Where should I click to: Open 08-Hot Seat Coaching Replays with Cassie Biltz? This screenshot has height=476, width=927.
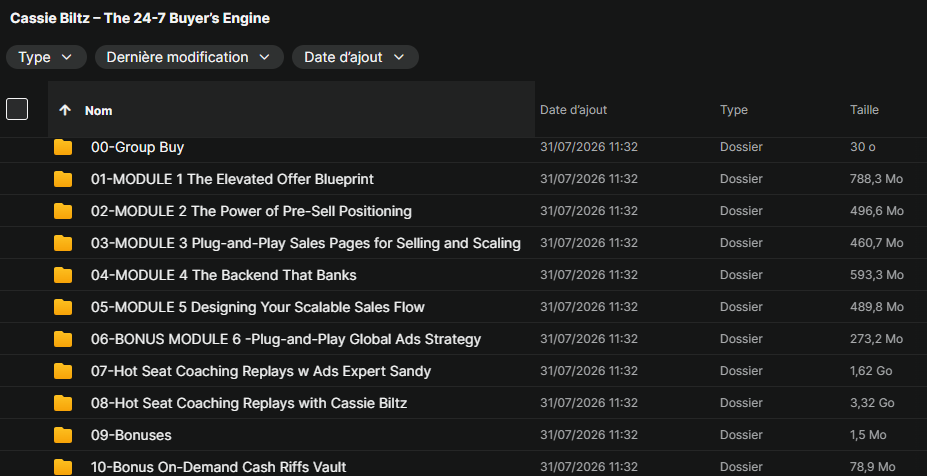[249, 403]
